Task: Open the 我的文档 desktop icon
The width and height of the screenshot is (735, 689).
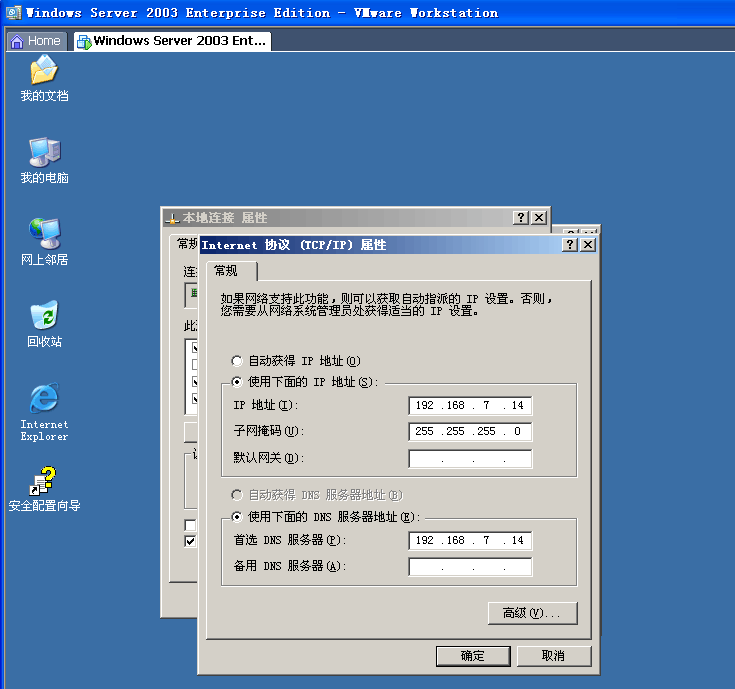Action: click(x=44, y=71)
